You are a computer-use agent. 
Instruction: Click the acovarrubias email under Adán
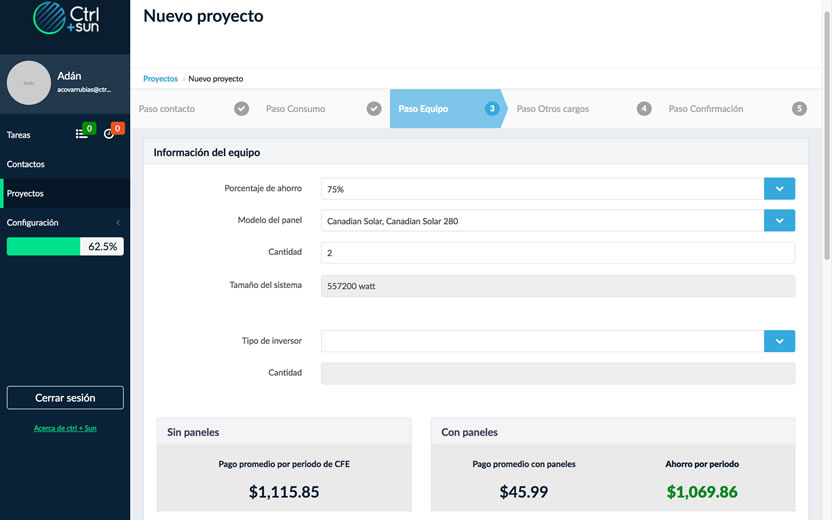(x=84, y=90)
